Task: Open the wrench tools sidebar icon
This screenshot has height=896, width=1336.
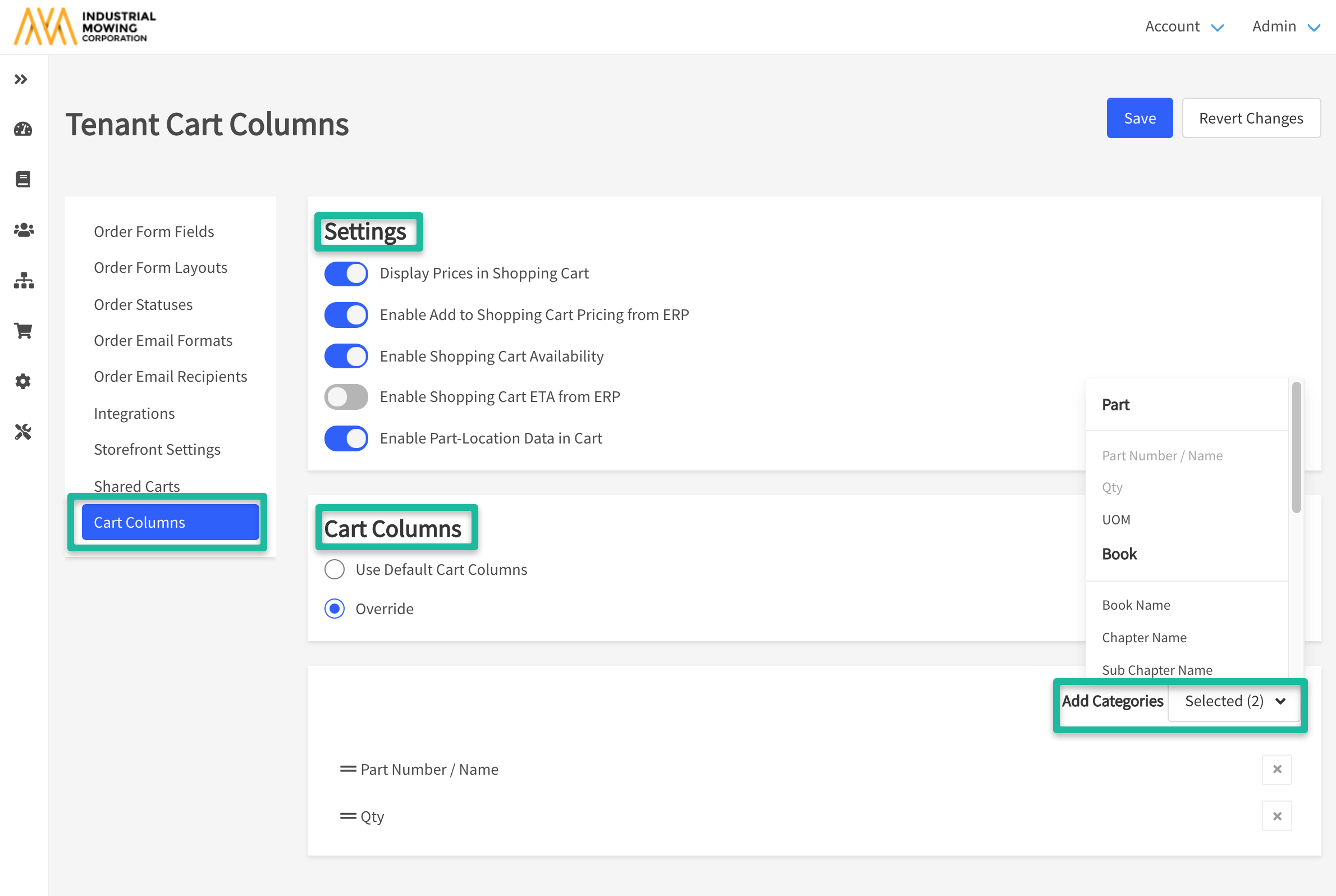Action: coord(23,432)
